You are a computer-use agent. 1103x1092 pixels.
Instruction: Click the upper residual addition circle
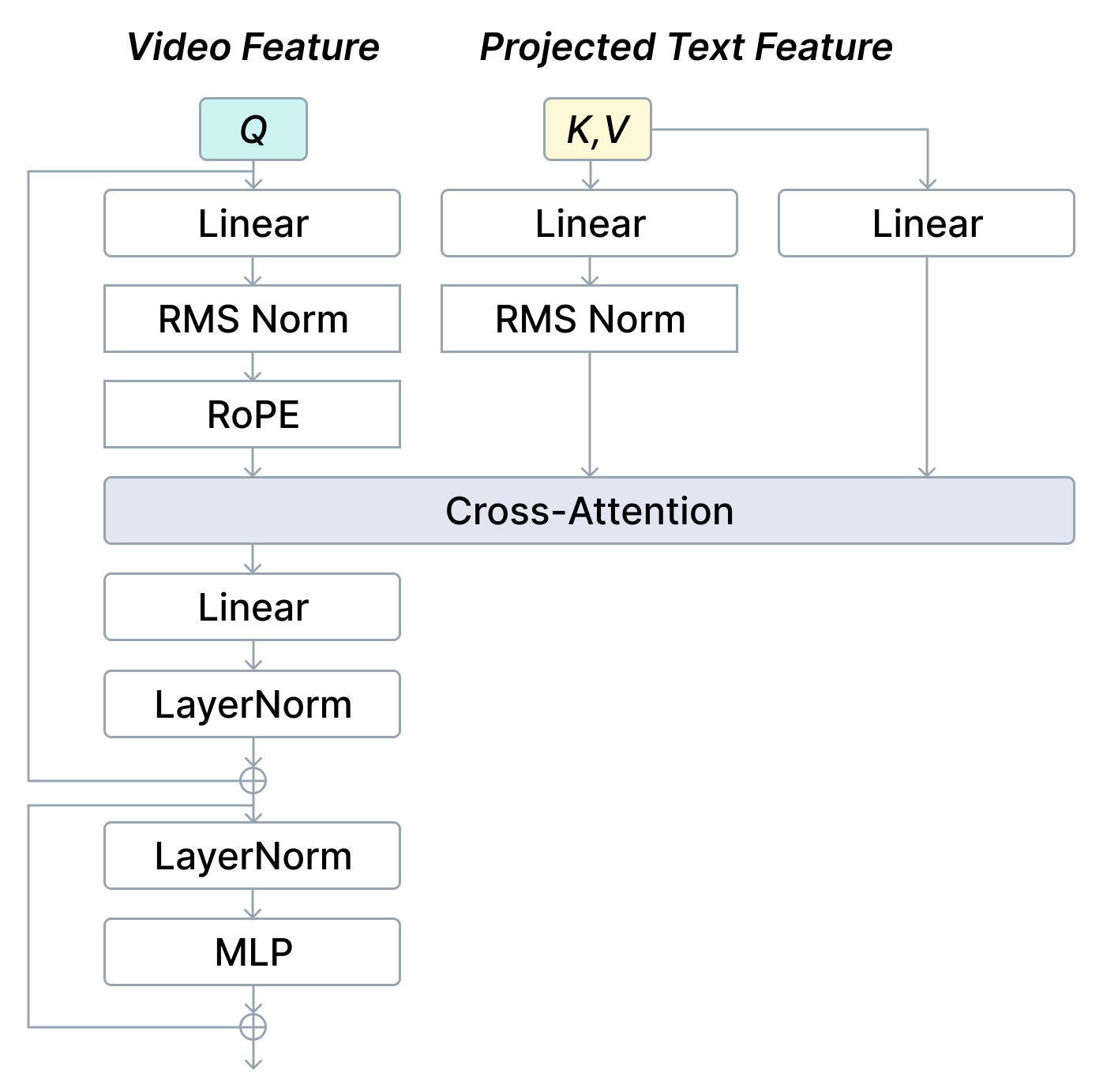(x=253, y=780)
